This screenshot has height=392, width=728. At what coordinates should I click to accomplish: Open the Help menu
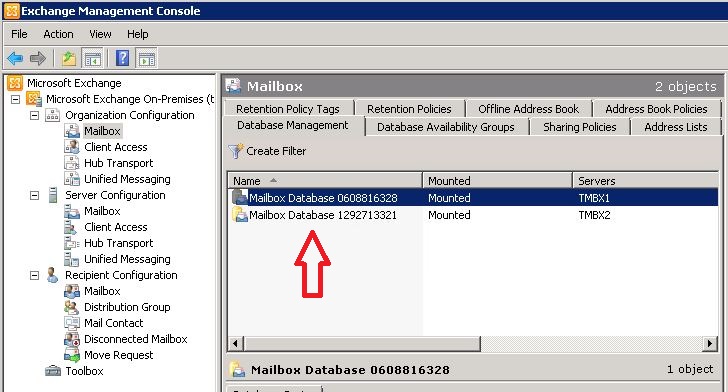click(x=137, y=34)
